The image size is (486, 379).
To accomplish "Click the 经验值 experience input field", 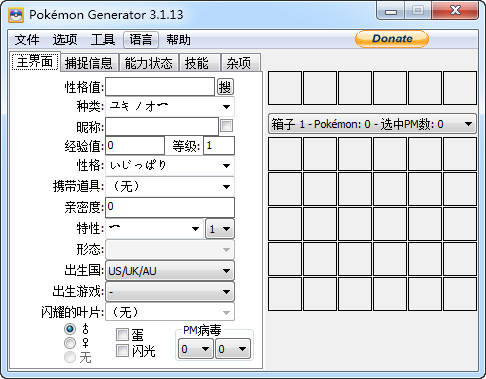I will tap(135, 146).
